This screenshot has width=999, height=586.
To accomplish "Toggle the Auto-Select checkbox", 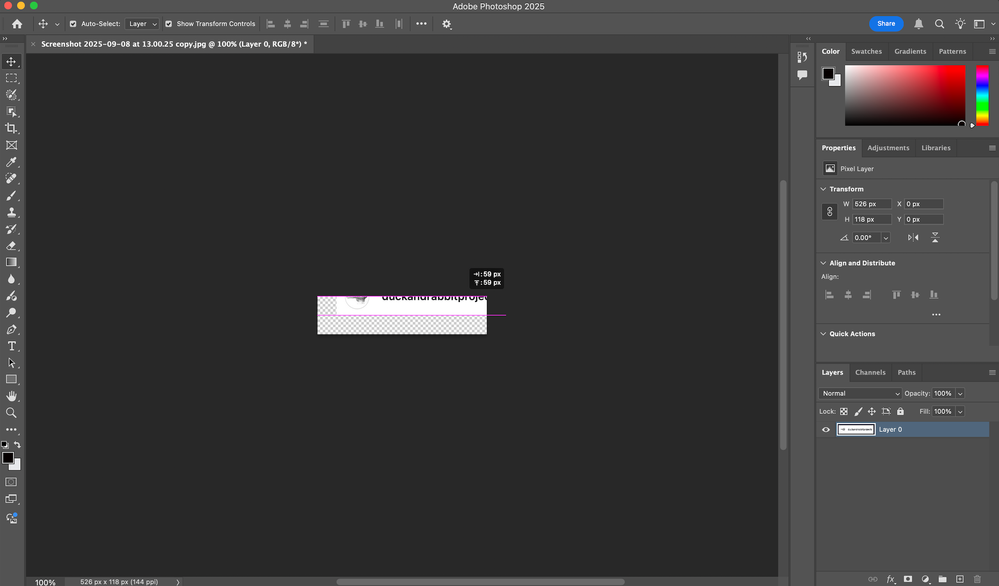I will coord(73,24).
